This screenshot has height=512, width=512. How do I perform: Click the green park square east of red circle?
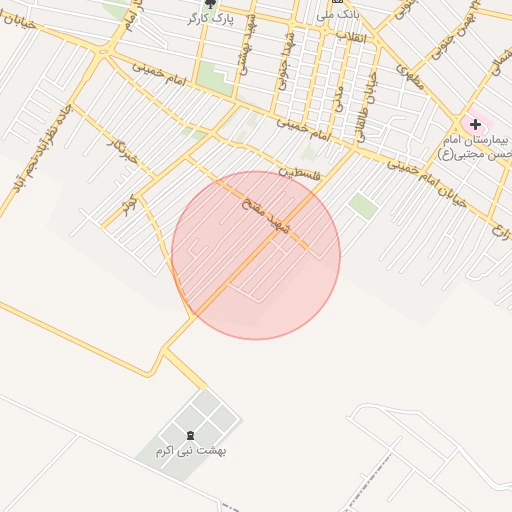[363, 206]
